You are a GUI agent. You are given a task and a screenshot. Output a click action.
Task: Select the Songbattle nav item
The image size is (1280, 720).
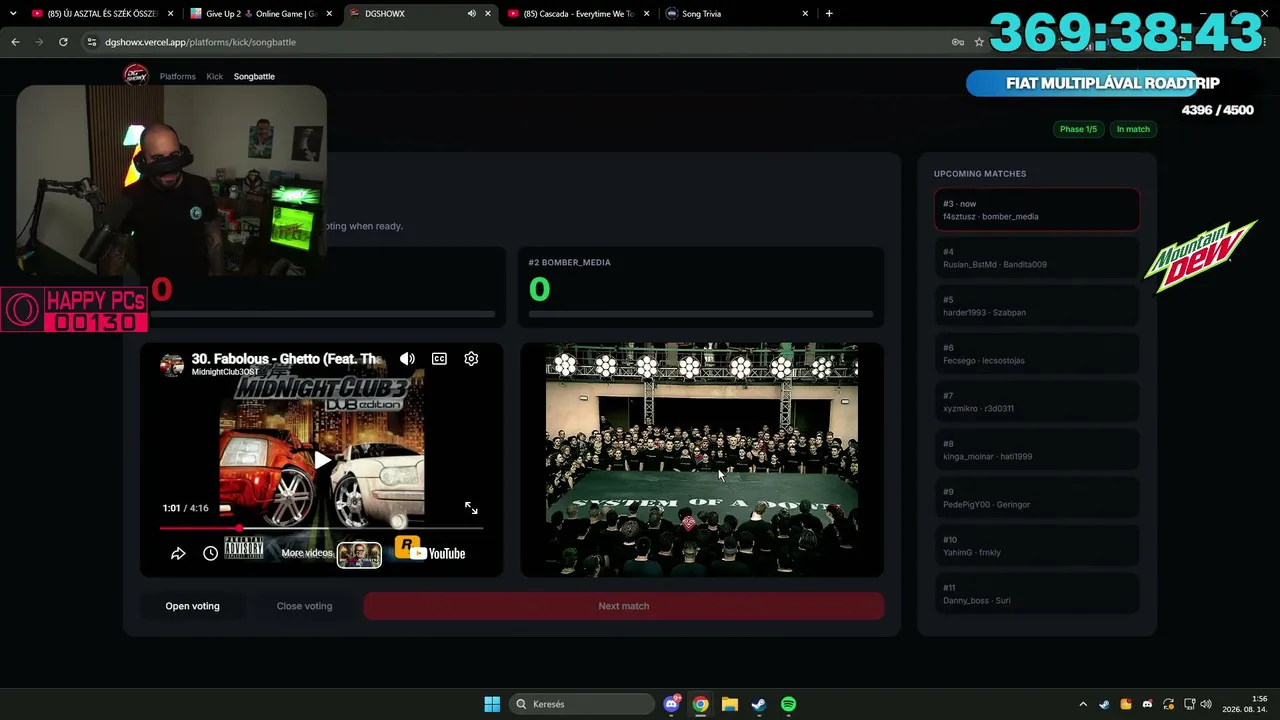tap(254, 77)
